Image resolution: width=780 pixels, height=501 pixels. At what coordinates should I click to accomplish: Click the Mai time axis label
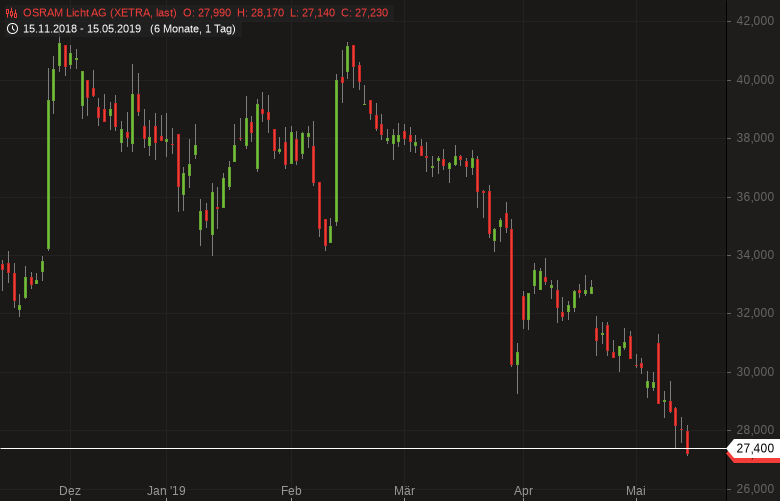pos(636,491)
